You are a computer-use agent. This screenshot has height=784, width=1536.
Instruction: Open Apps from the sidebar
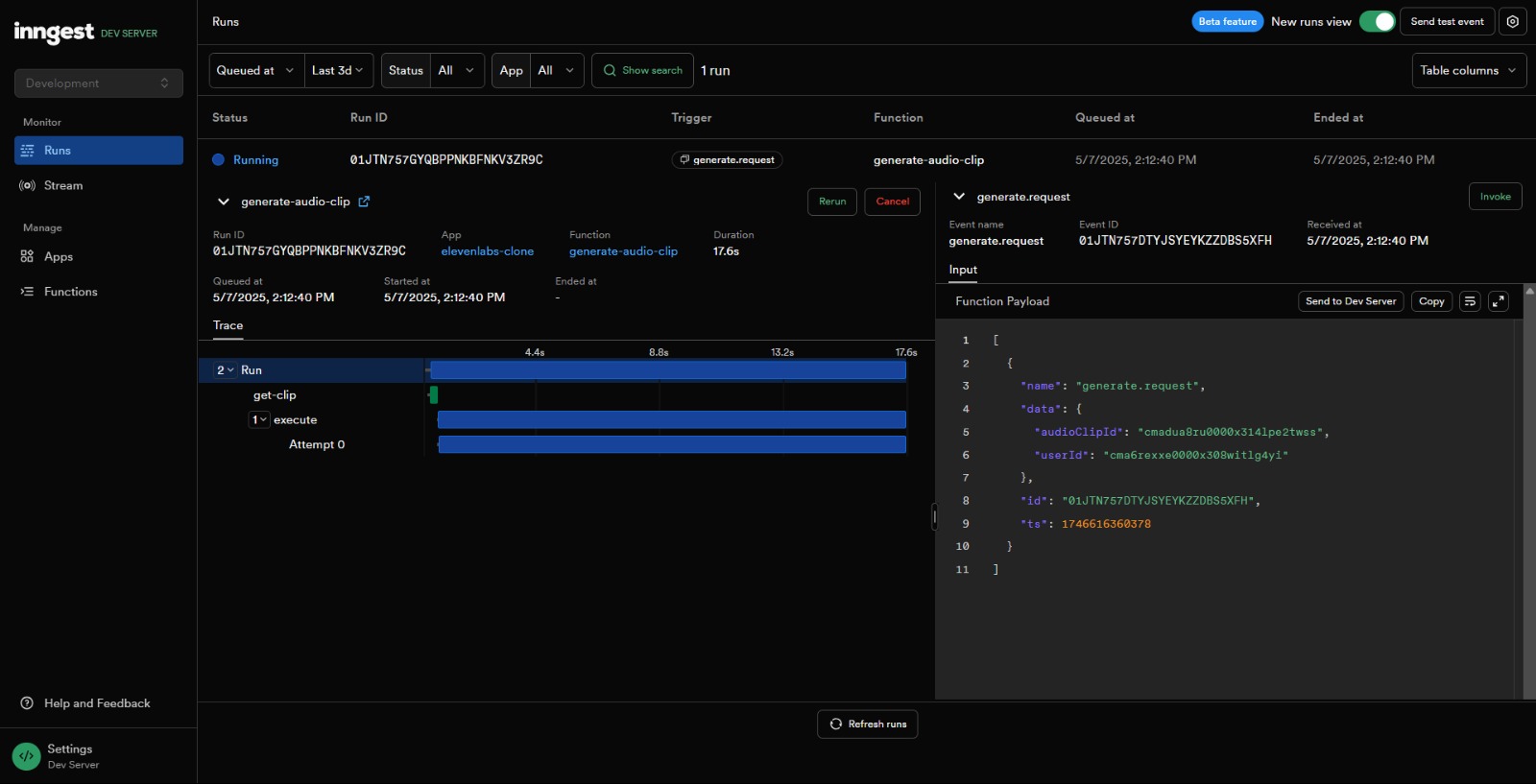click(x=58, y=256)
